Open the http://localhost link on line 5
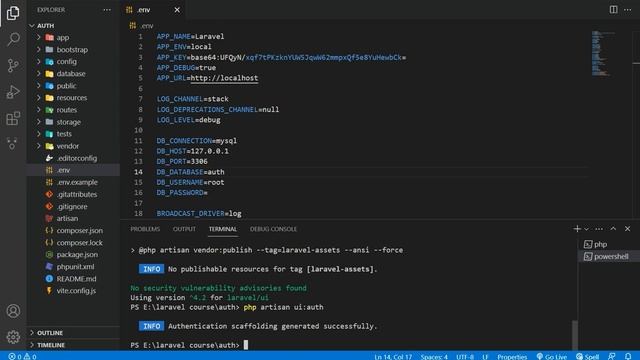 [224, 78]
